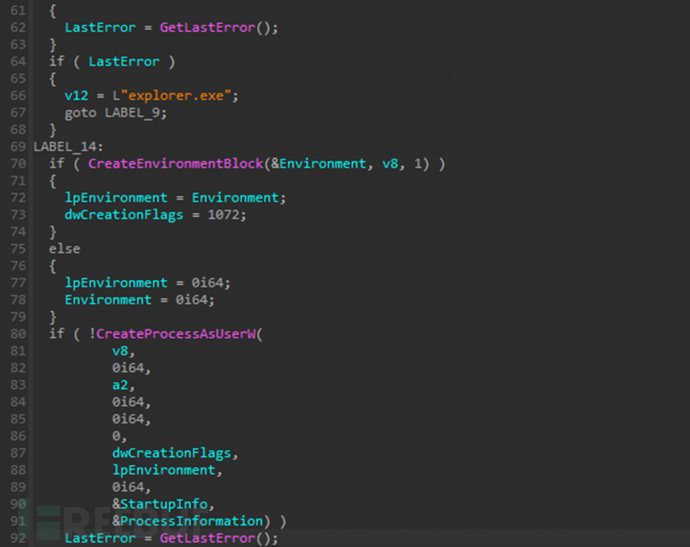Click the else keyword on line 75
The width and height of the screenshot is (690, 547).
point(64,248)
